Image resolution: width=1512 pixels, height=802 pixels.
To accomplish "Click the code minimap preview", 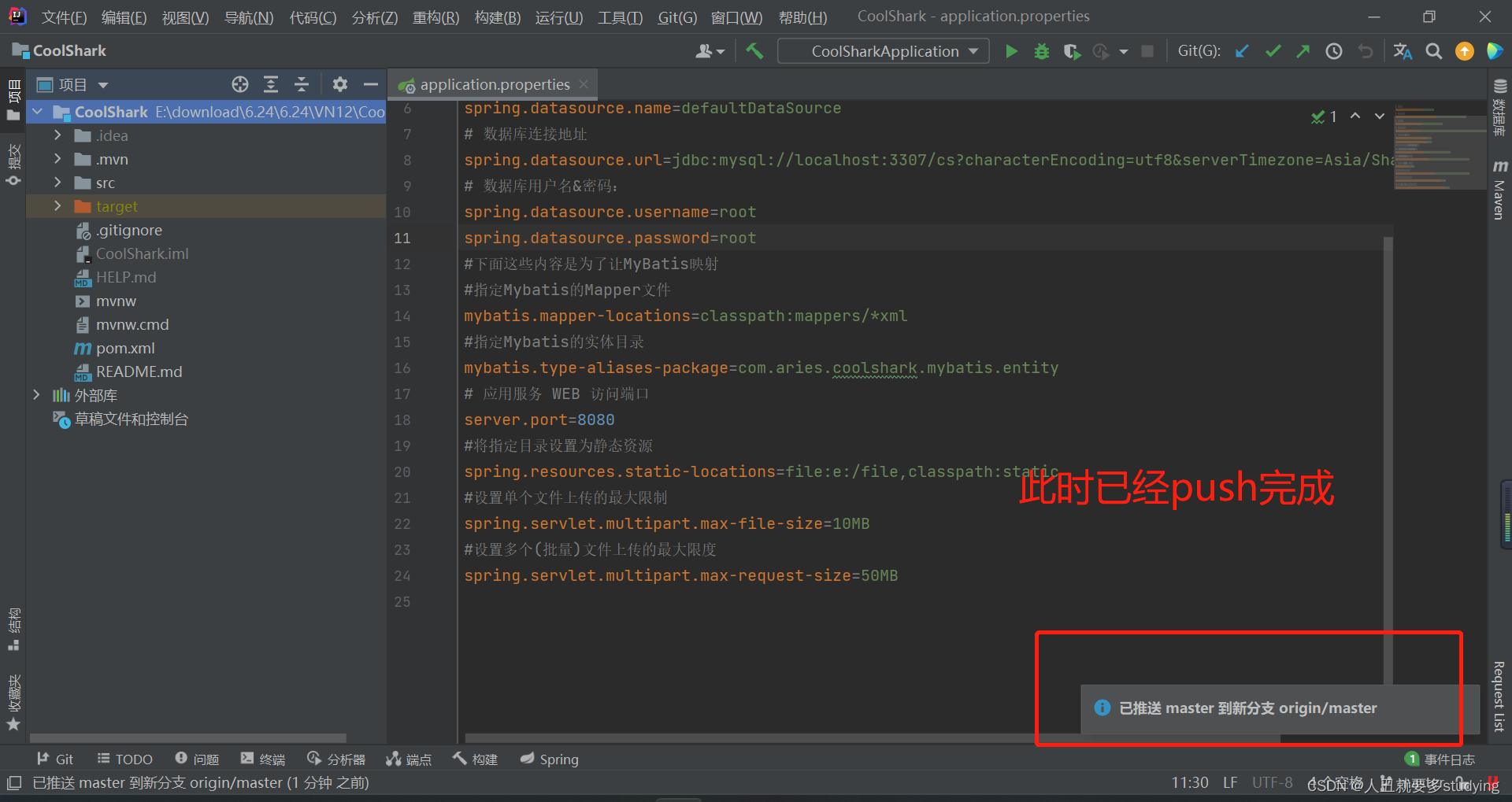I will 1439,148.
